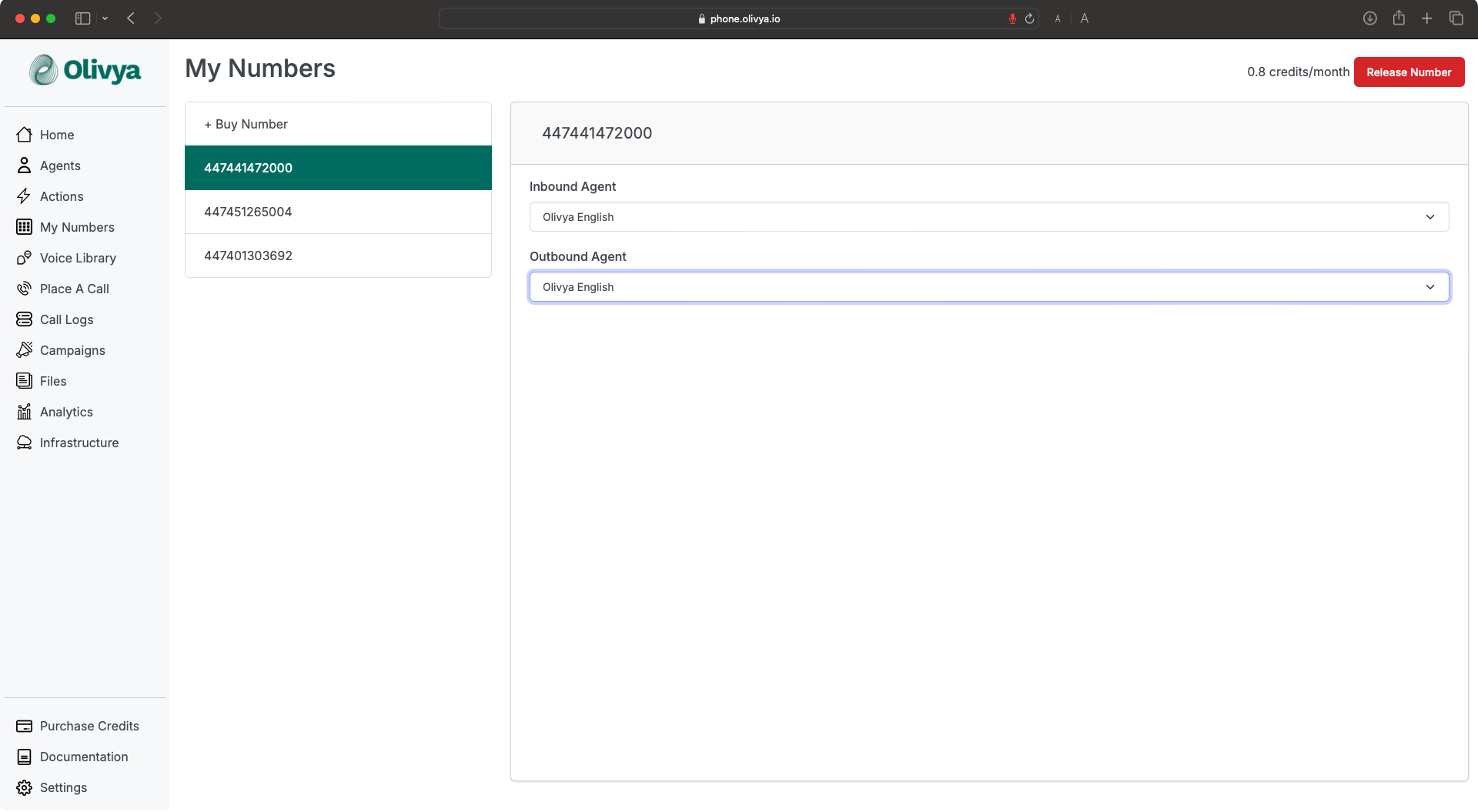Open Call Logs menu item

coord(66,319)
